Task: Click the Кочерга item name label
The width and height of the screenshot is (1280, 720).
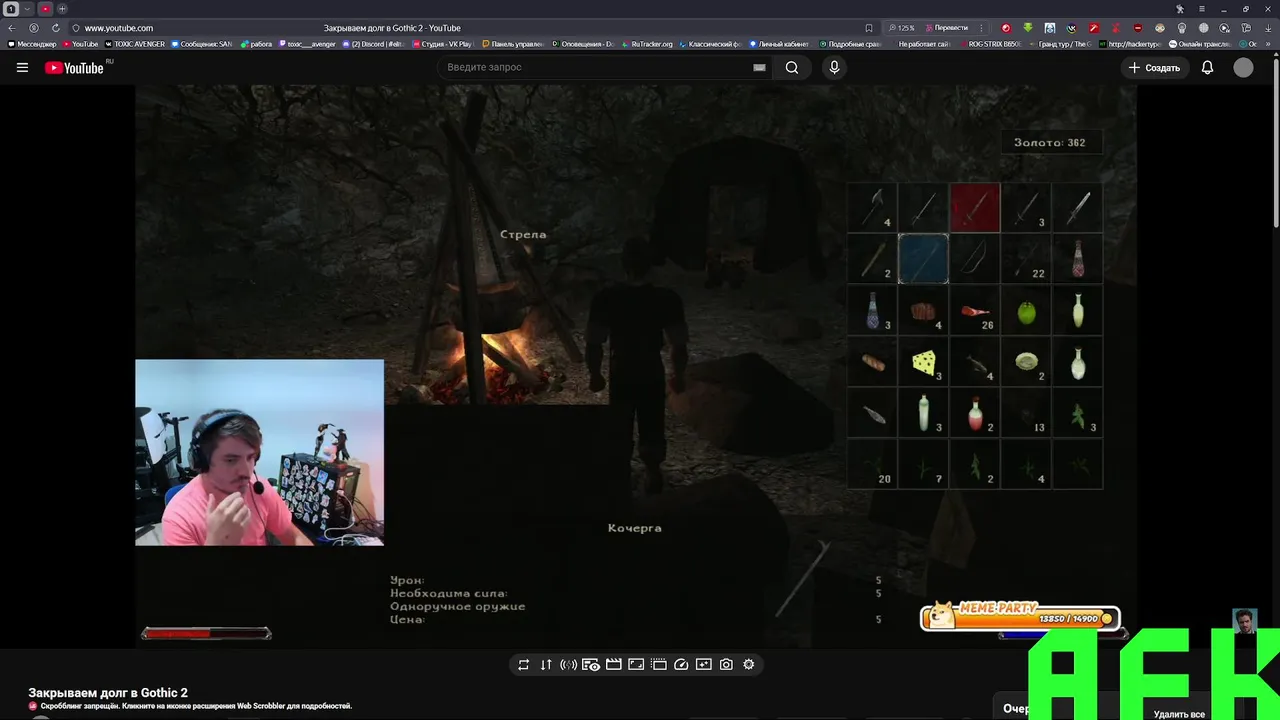Action: pyautogui.click(x=635, y=528)
